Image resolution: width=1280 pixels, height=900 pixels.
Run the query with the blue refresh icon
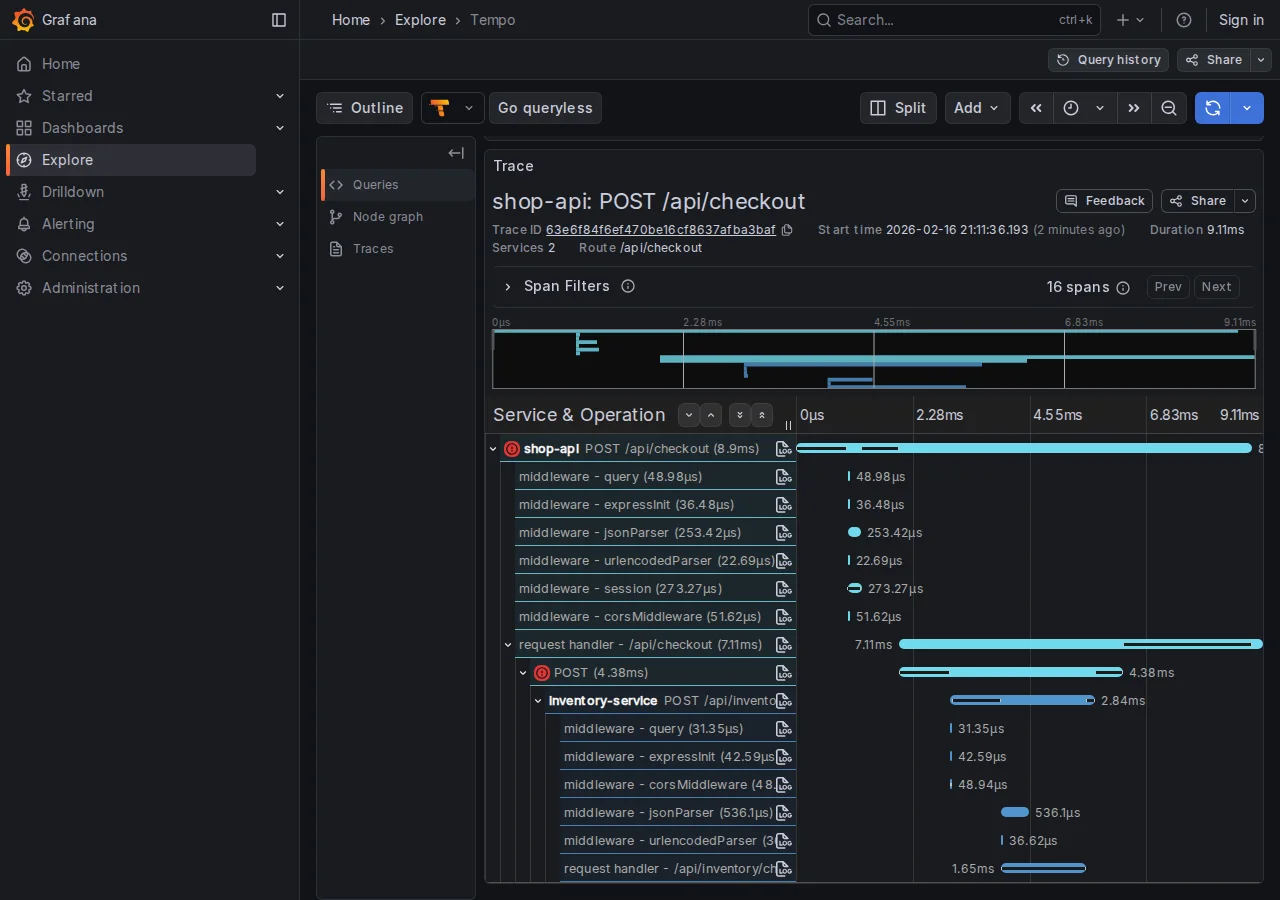1212,108
